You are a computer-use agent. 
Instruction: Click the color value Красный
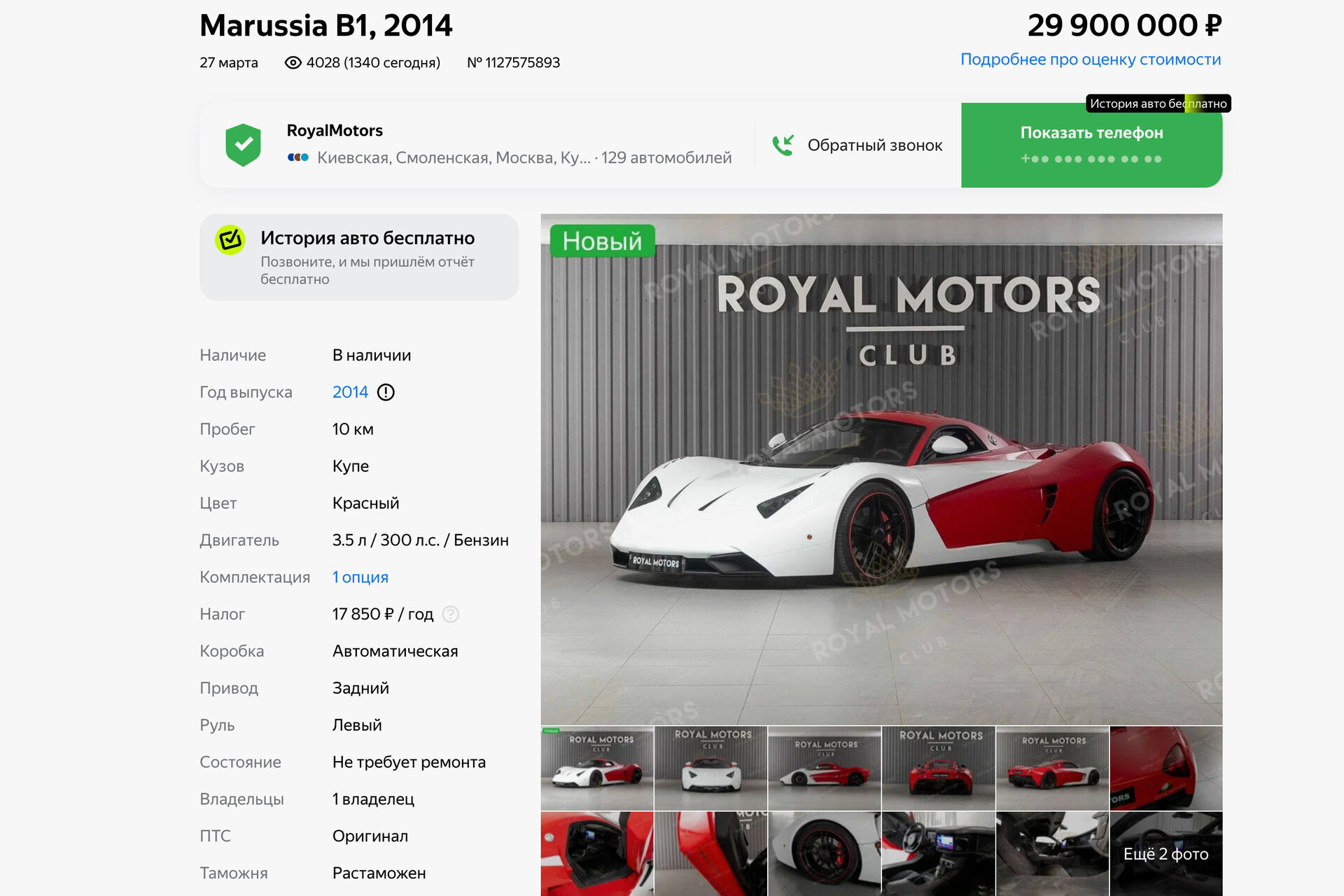[x=365, y=503]
